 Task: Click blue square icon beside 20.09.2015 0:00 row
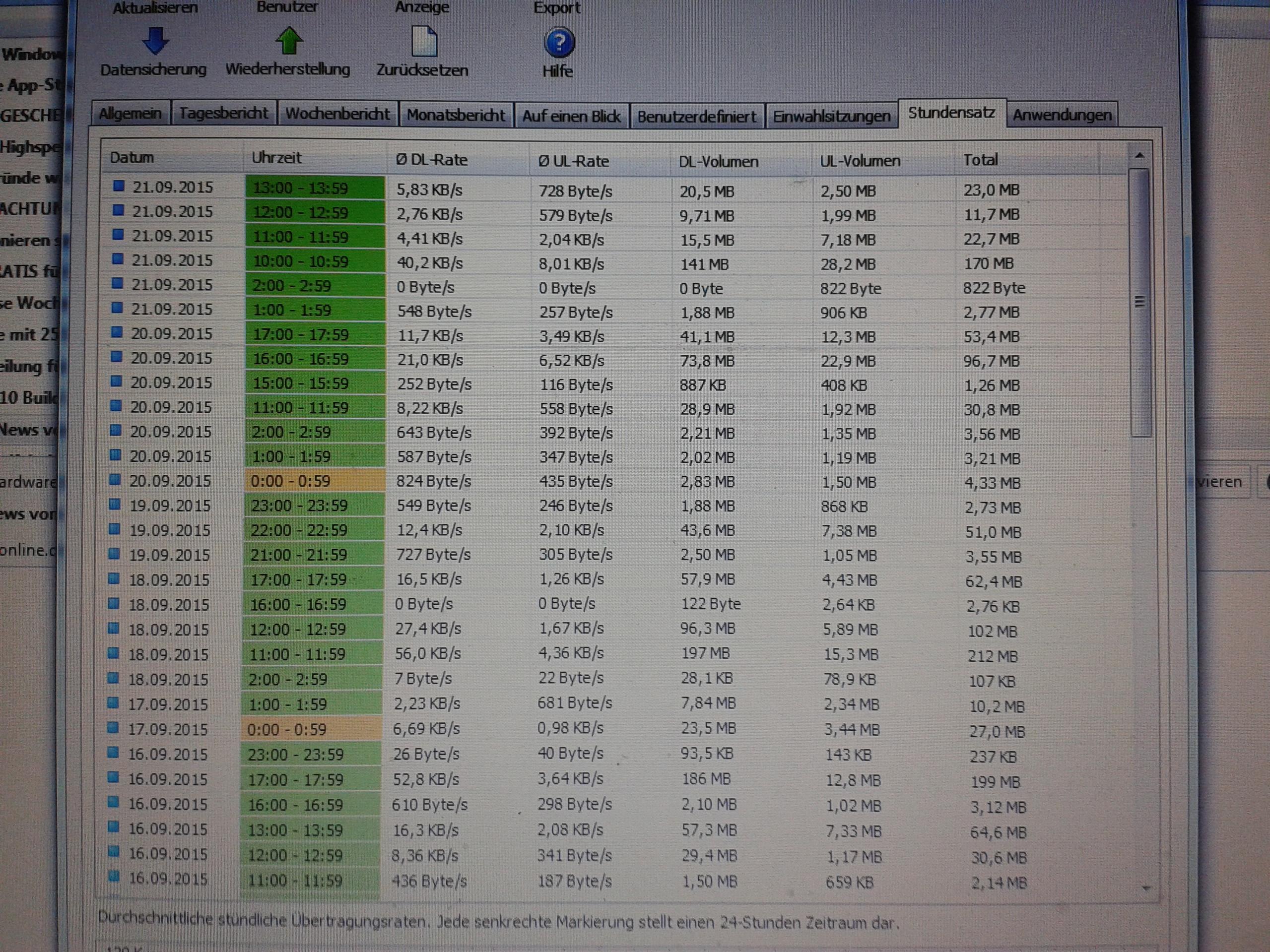(116, 480)
